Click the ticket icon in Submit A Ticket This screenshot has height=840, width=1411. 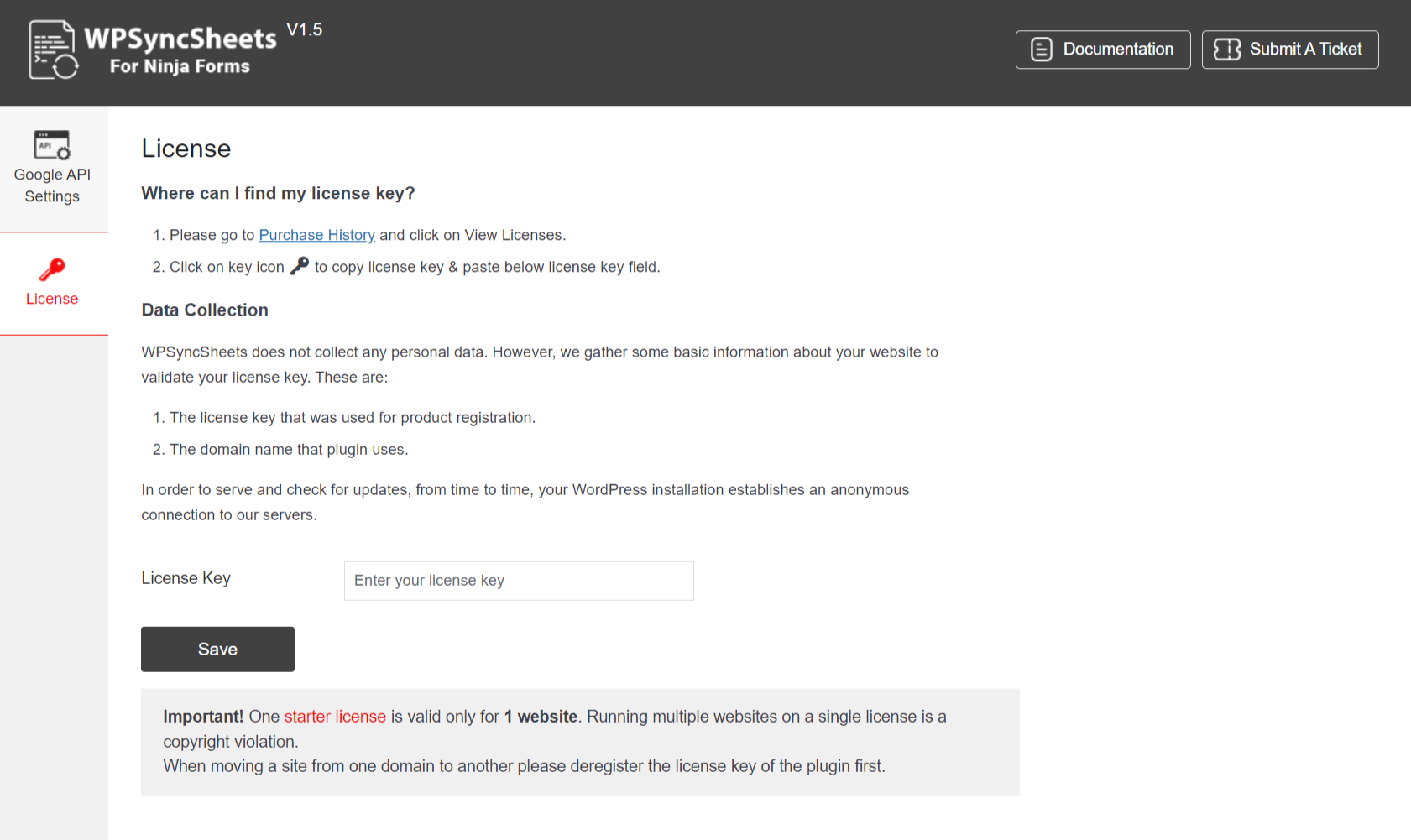pyautogui.click(x=1226, y=50)
